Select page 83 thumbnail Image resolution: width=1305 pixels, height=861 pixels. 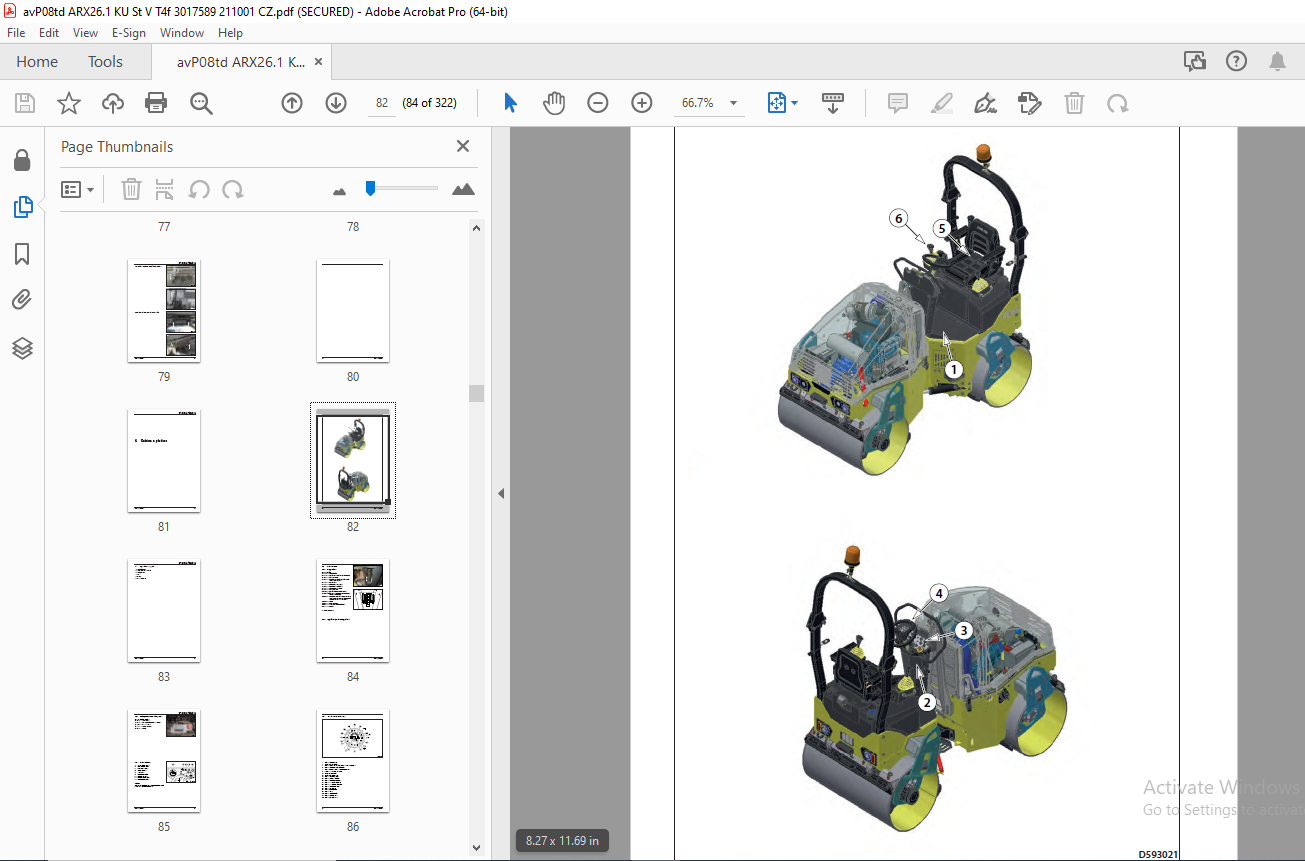coord(164,611)
